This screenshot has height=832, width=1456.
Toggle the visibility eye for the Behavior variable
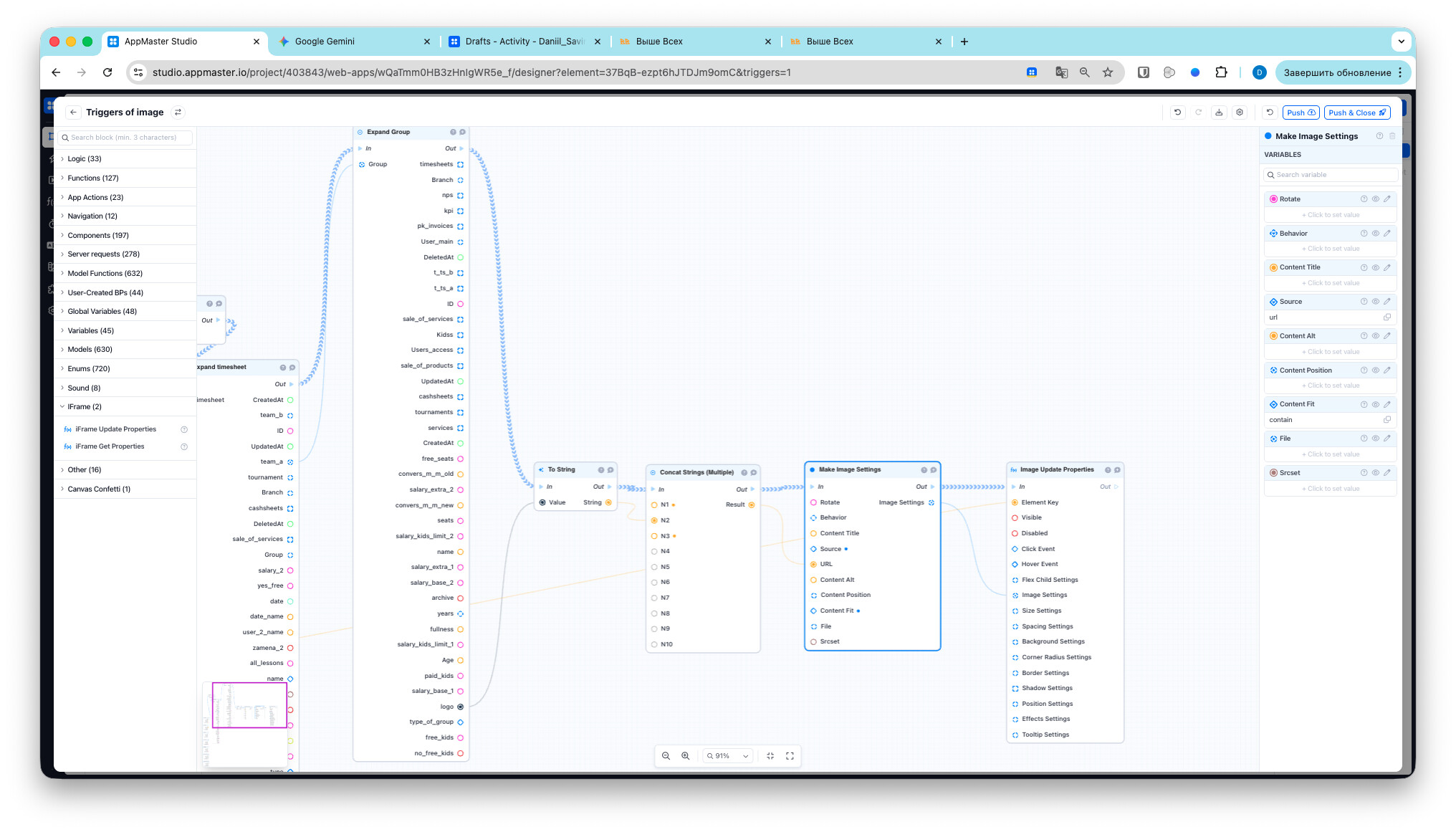(1376, 234)
